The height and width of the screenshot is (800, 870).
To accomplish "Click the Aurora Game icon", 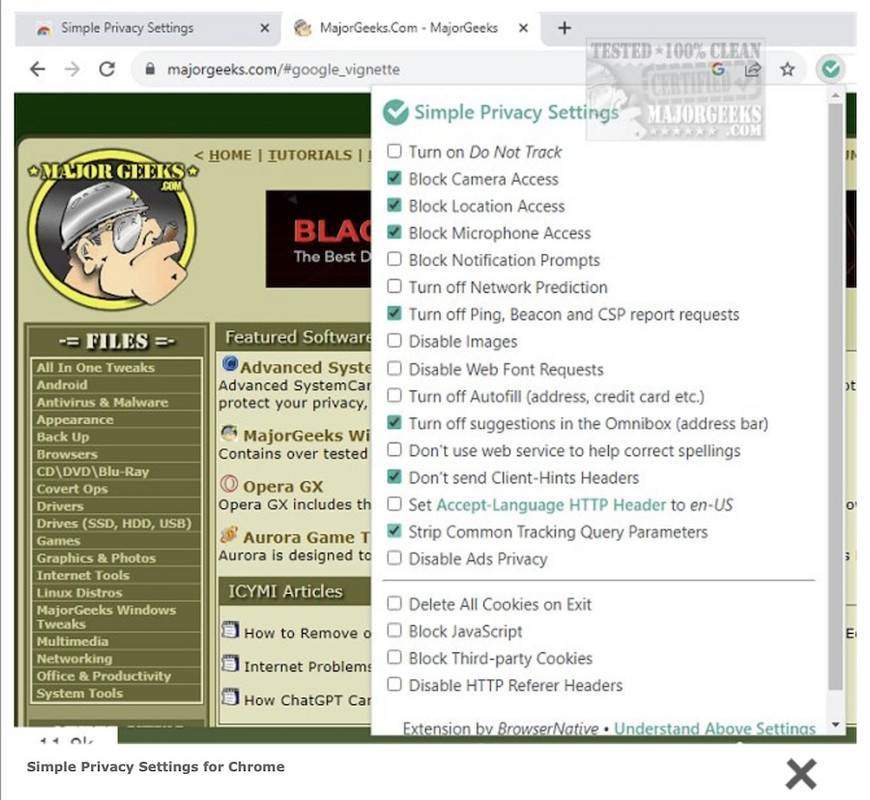I will [229, 534].
